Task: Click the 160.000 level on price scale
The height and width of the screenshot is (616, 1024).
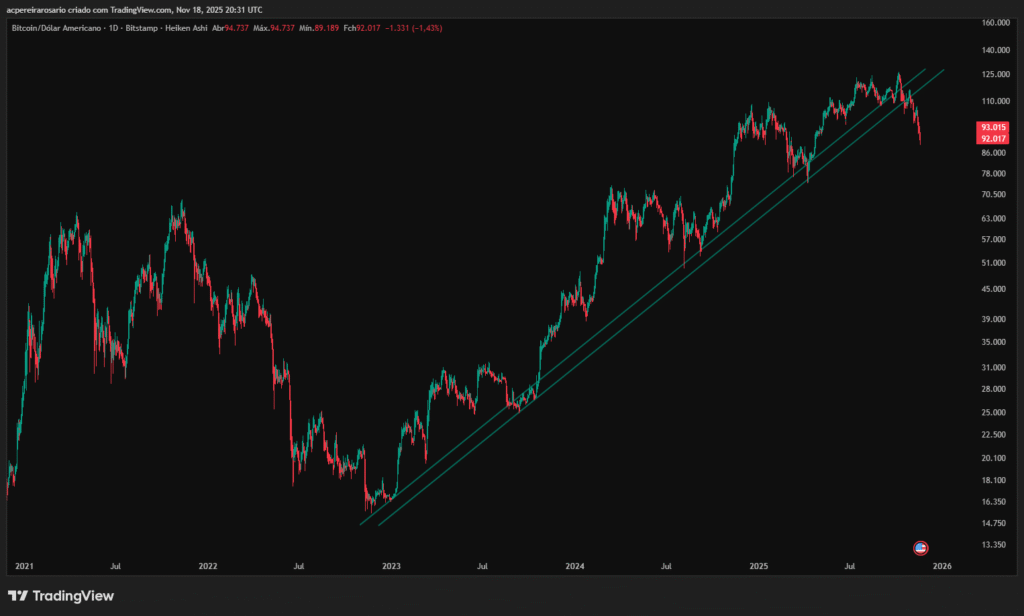Action: (x=994, y=23)
